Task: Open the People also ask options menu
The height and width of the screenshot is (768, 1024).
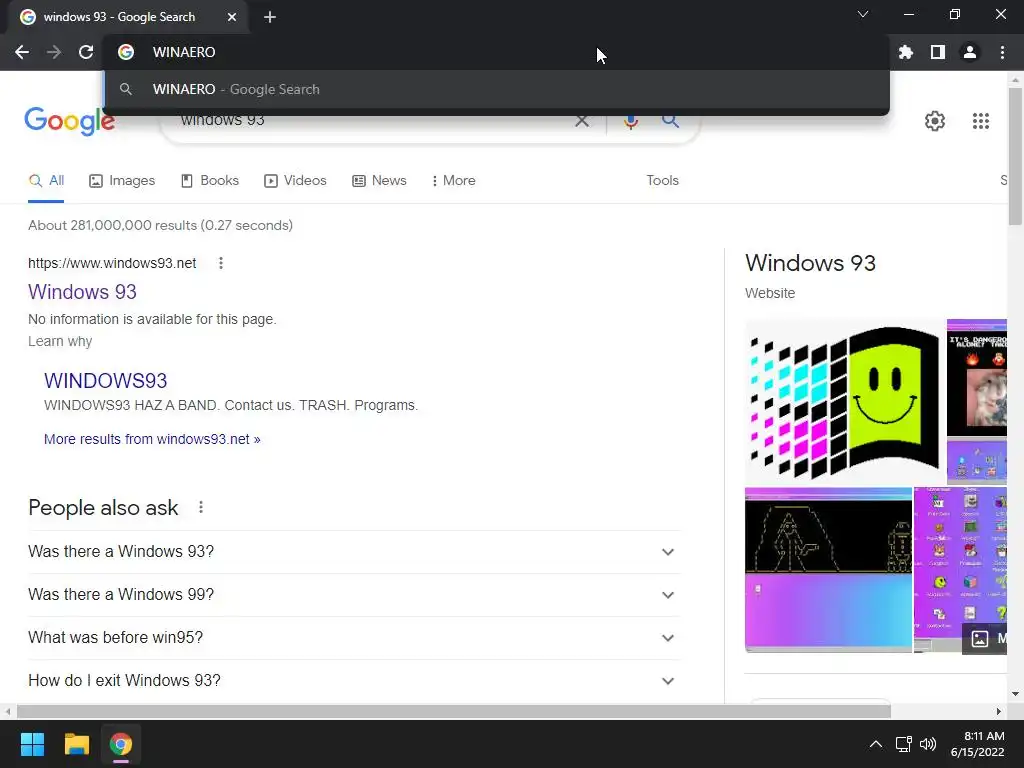Action: click(x=201, y=507)
